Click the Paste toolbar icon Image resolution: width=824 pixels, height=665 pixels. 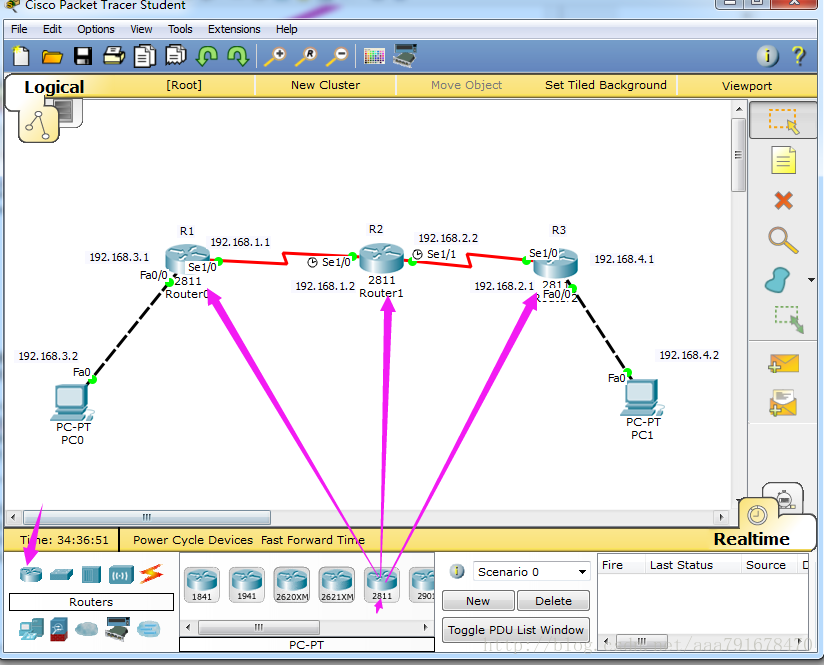176,55
